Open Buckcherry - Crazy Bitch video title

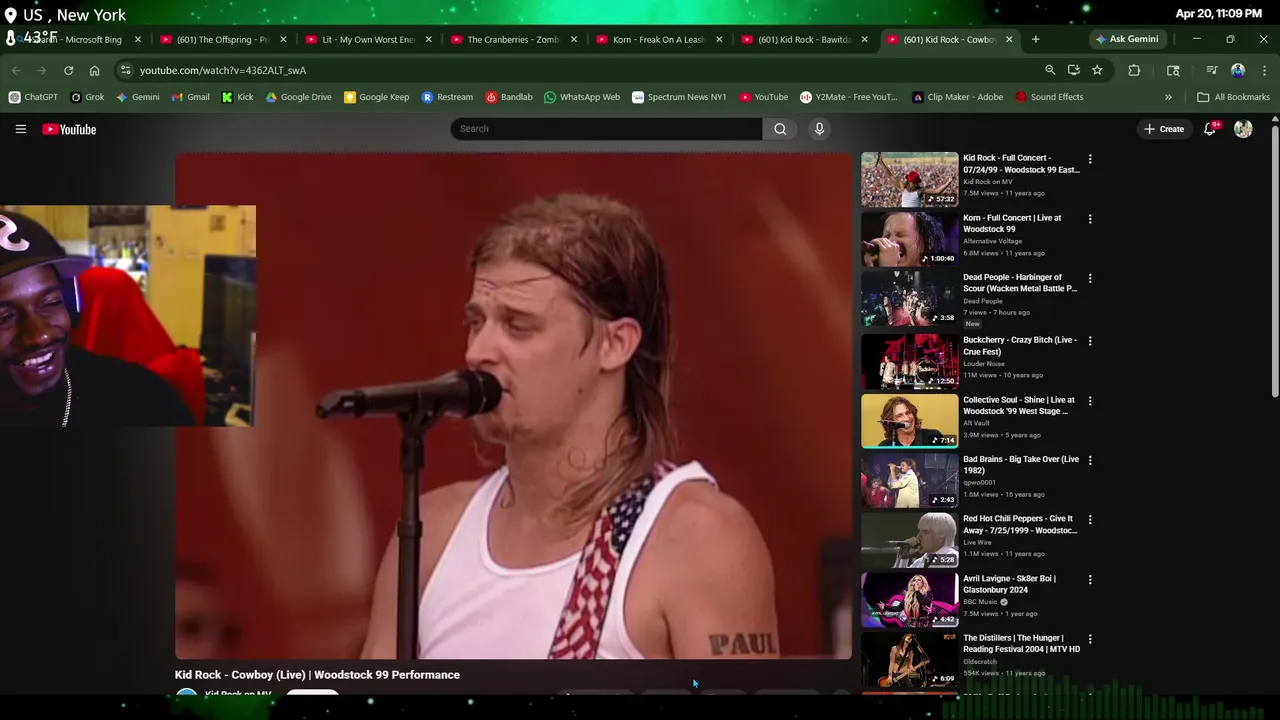1020,346
